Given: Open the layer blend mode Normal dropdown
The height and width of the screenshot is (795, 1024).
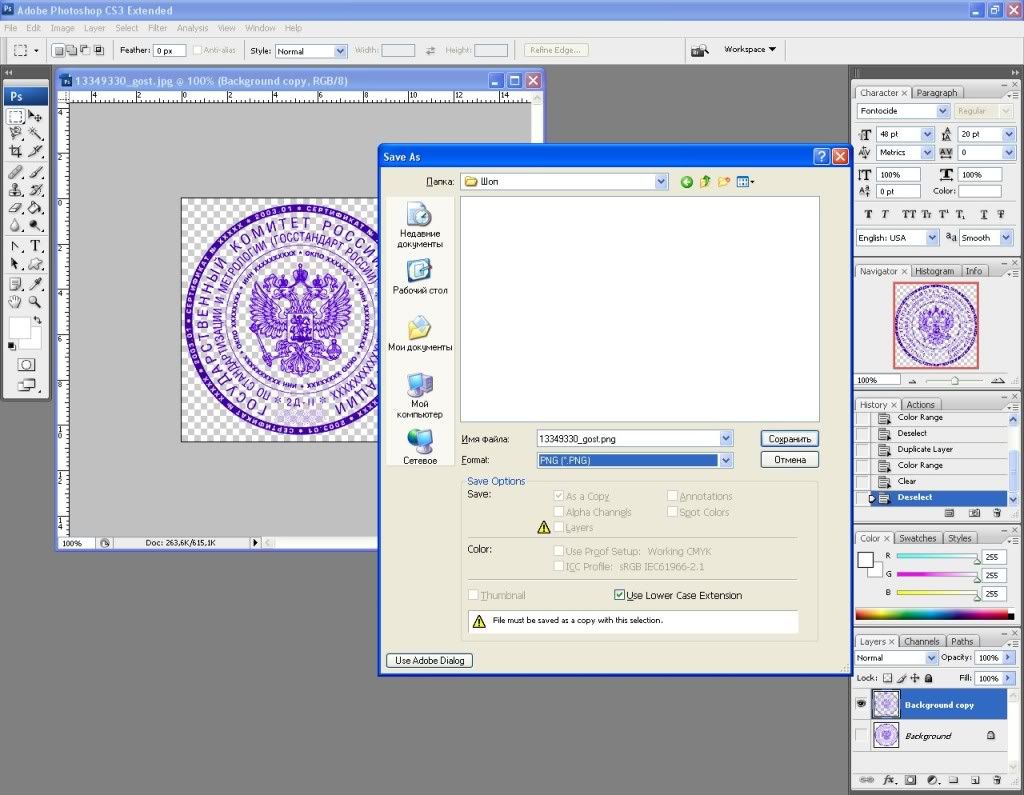Looking at the screenshot, I should click(x=931, y=658).
